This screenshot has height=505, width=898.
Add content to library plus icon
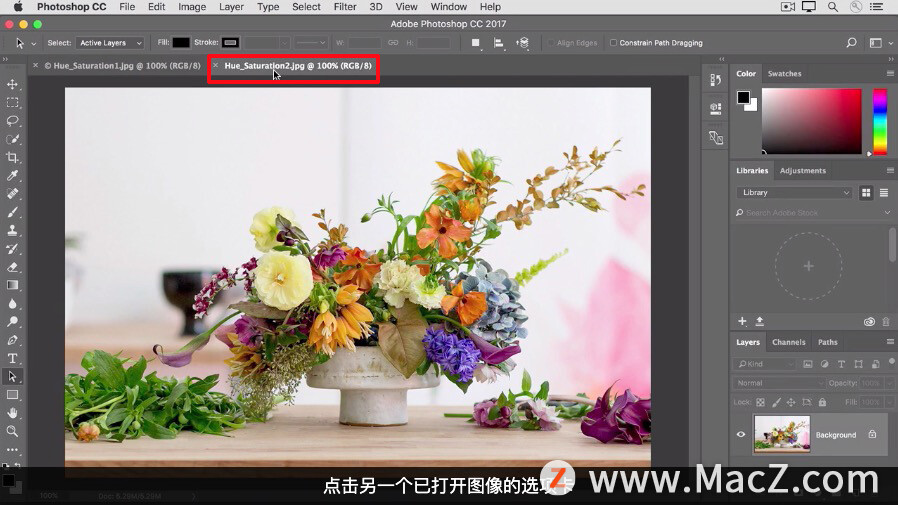(742, 321)
